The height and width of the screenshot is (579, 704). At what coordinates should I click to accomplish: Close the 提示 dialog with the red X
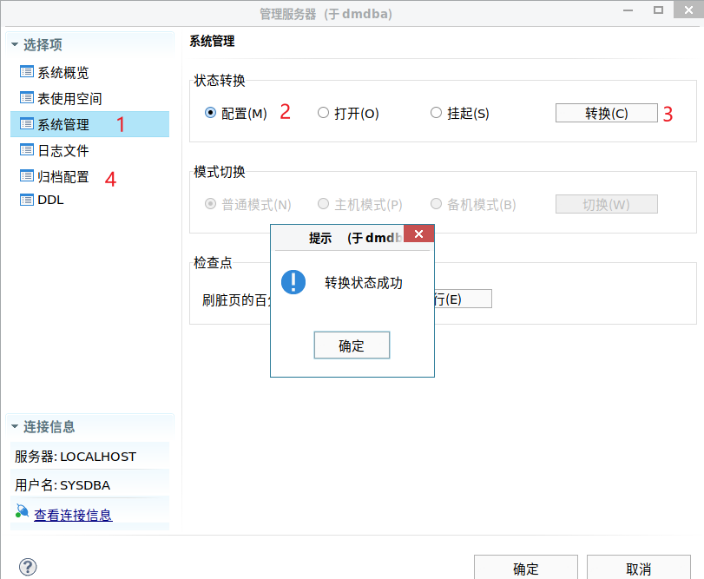pos(419,234)
